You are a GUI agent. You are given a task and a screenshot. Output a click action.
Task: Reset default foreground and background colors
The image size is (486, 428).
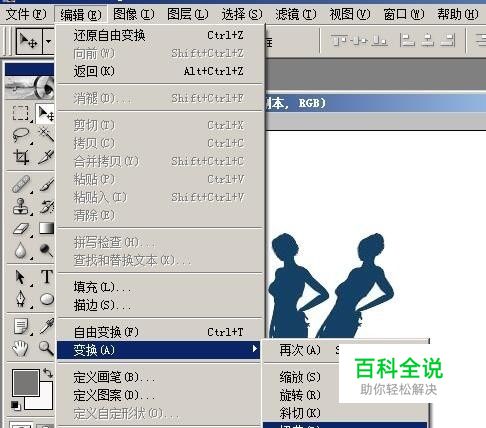point(15,405)
